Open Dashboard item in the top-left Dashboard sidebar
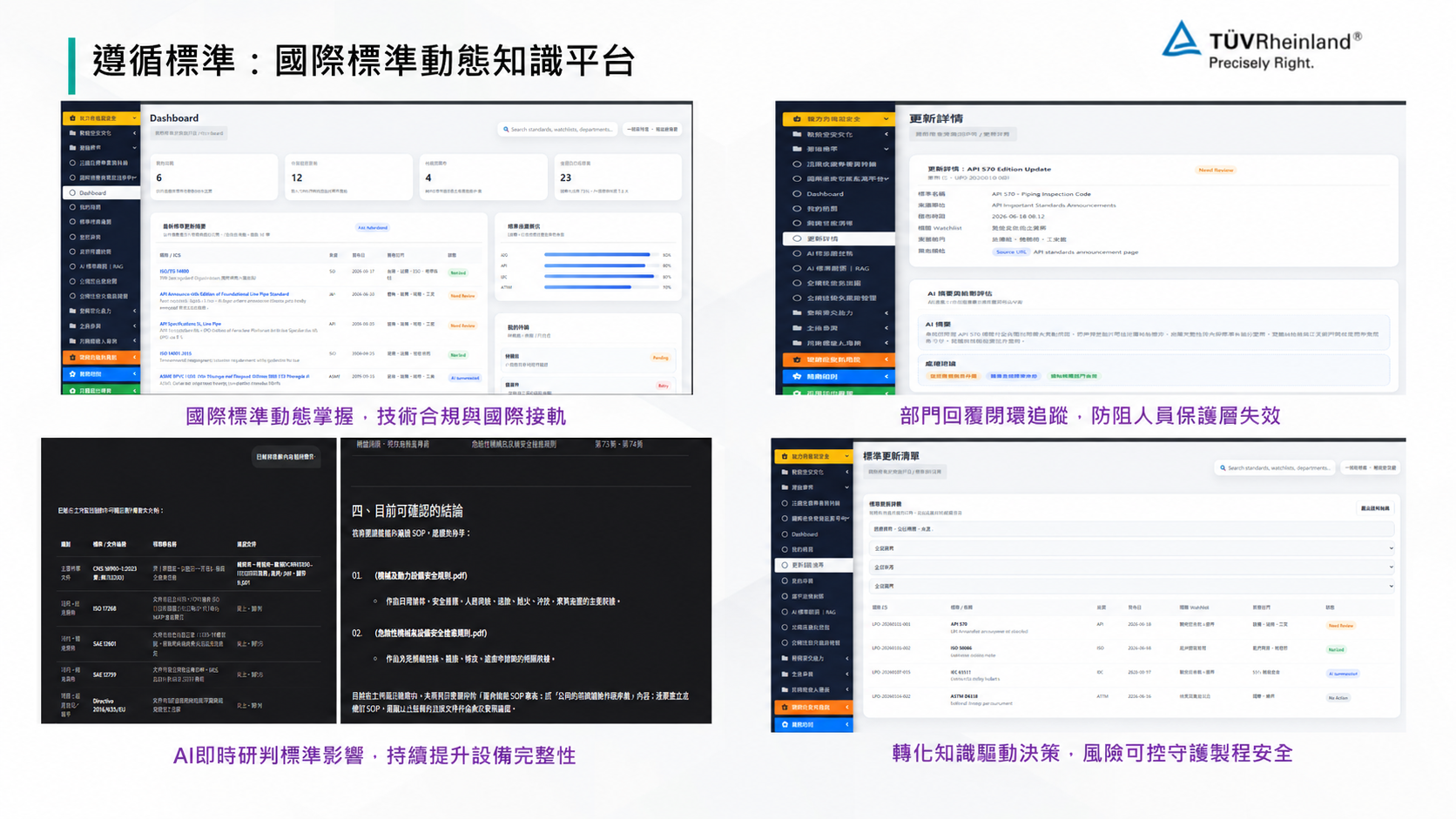 [x=101, y=193]
